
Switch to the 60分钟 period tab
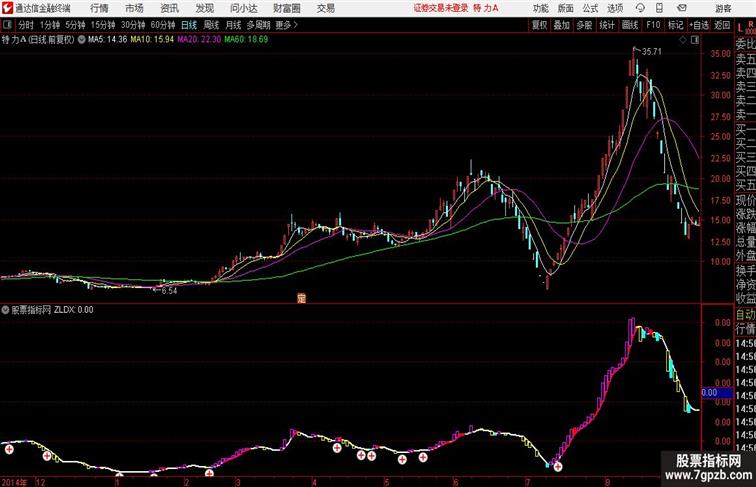(163, 25)
